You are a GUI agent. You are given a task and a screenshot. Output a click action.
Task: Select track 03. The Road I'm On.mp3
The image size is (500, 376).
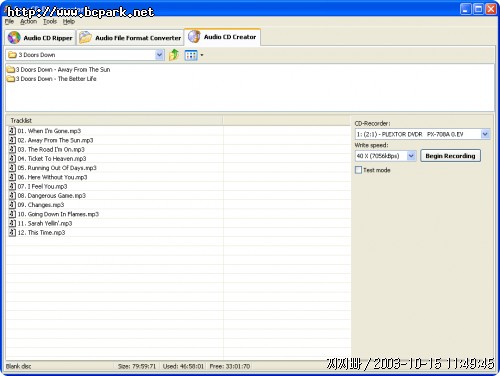51,149
